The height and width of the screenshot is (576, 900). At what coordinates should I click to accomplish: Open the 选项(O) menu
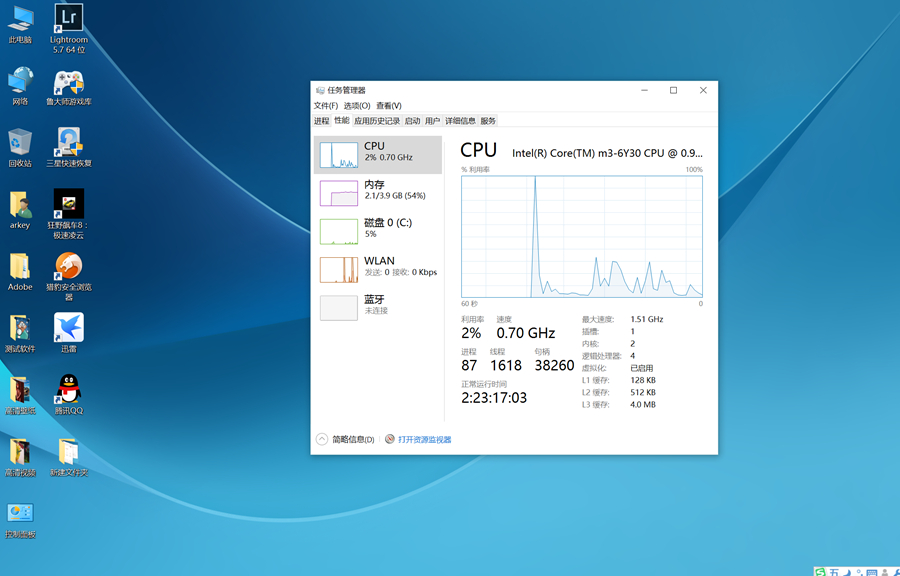356,106
